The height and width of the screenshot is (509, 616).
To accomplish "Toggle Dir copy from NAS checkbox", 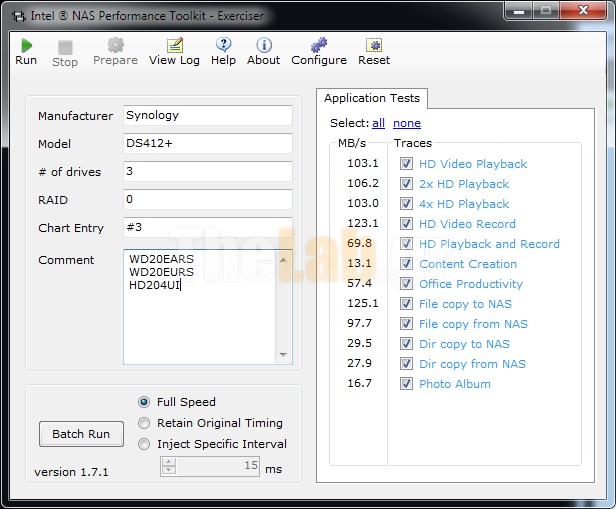I will 406,364.
